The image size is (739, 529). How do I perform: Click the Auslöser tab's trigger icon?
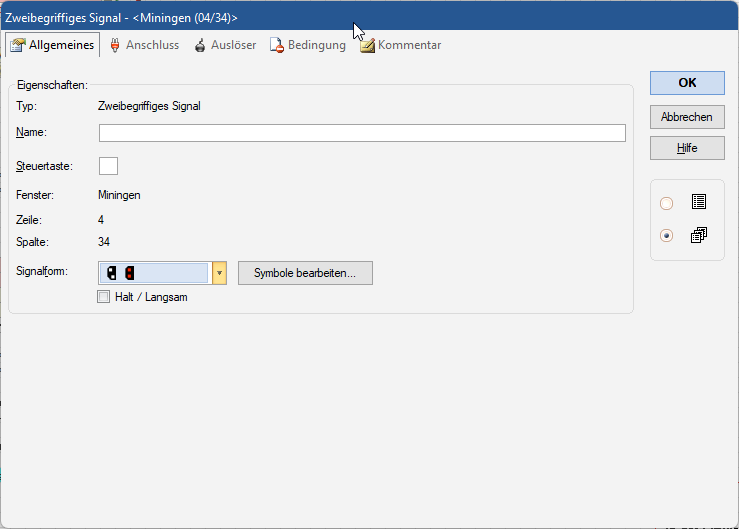(x=200, y=45)
